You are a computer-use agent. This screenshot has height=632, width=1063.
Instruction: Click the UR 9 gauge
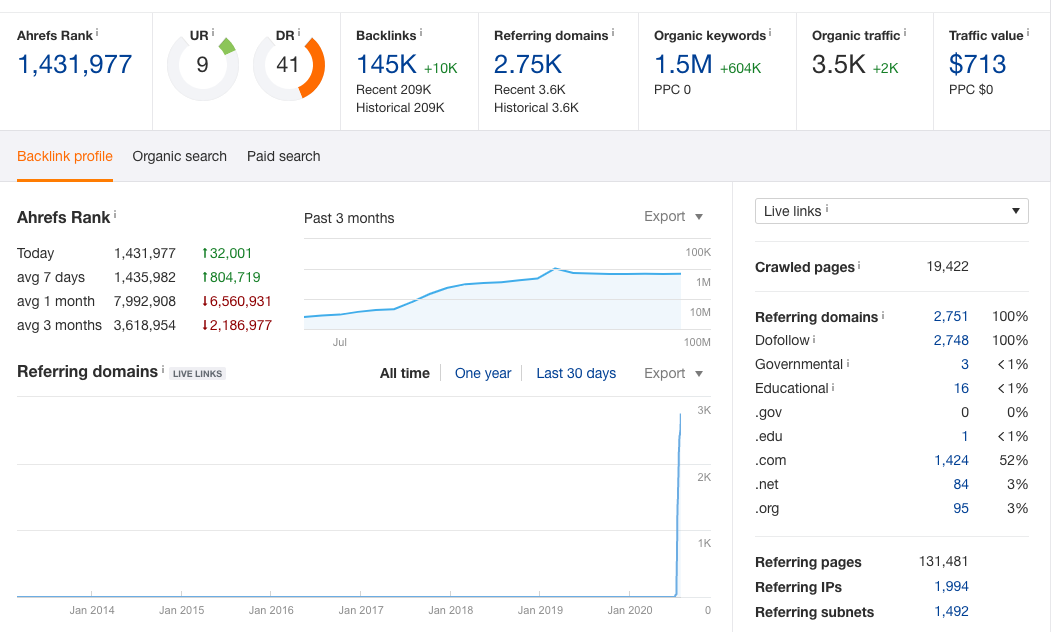pyautogui.click(x=203, y=66)
